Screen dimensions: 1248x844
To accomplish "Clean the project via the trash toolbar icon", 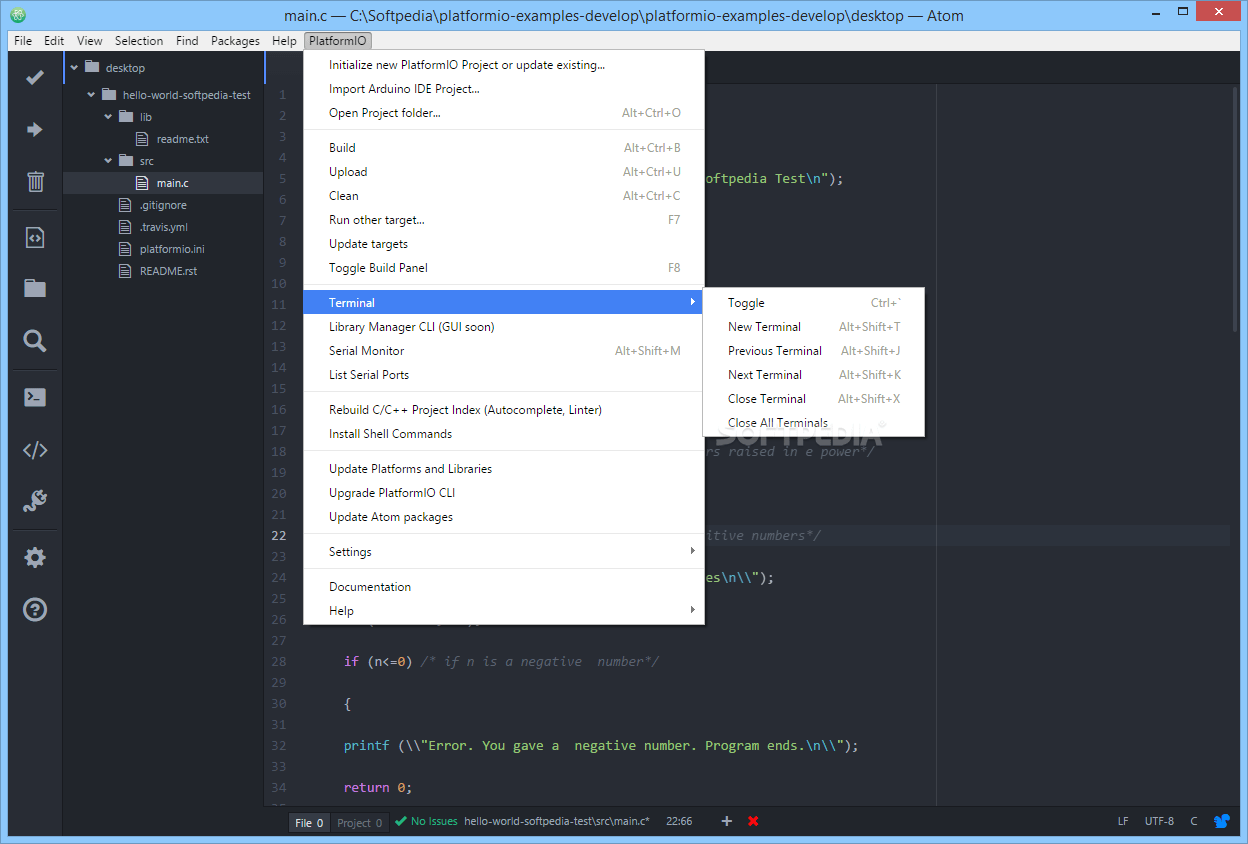I will (x=33, y=182).
